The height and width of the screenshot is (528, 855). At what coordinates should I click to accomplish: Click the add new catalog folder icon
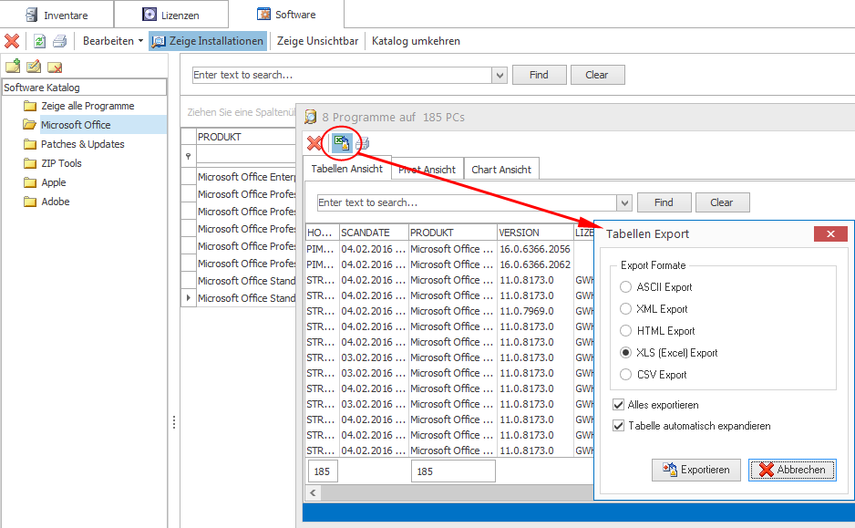13,67
